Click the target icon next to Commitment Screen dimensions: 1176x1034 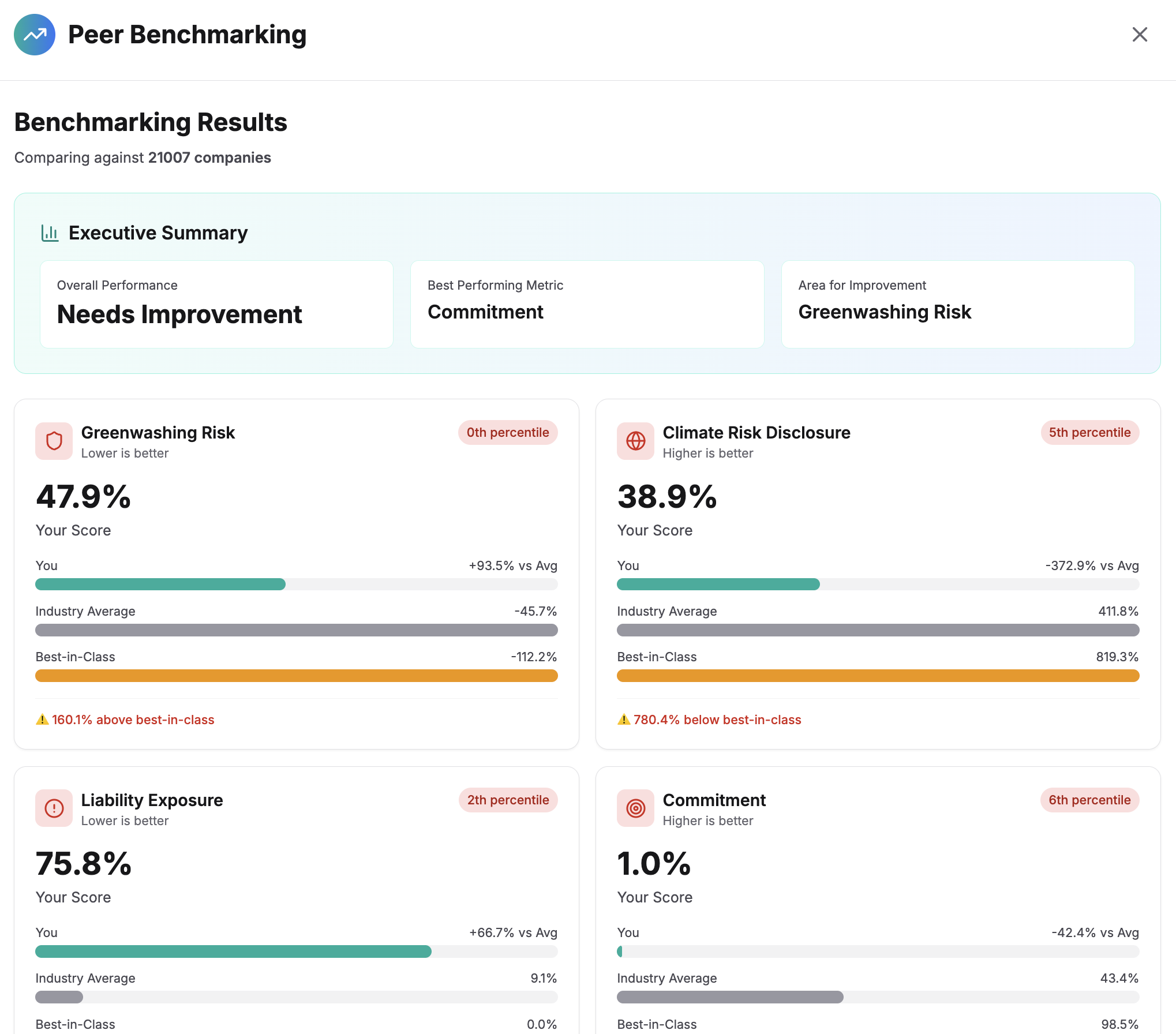tap(635, 808)
